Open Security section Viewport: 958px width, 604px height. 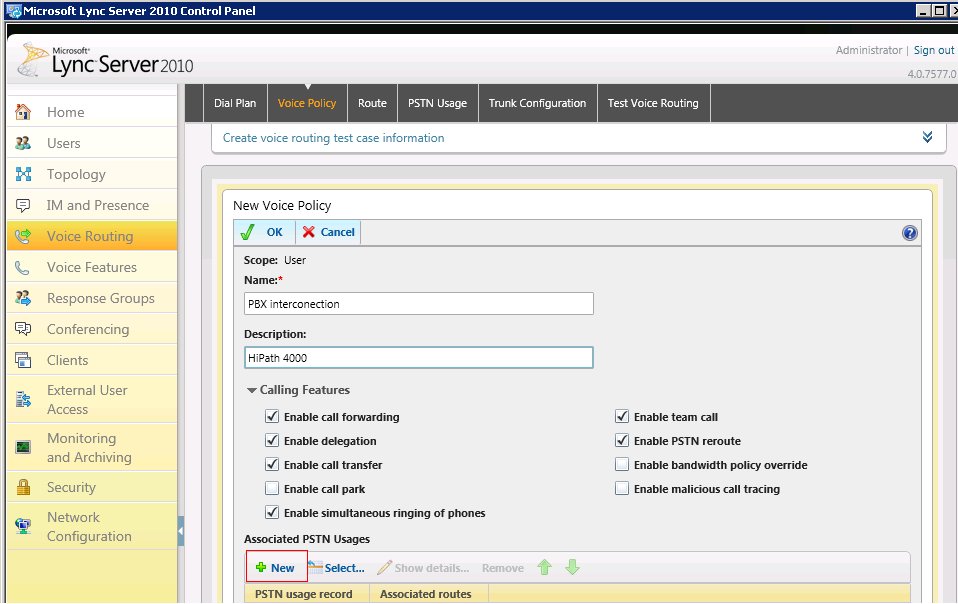92,487
